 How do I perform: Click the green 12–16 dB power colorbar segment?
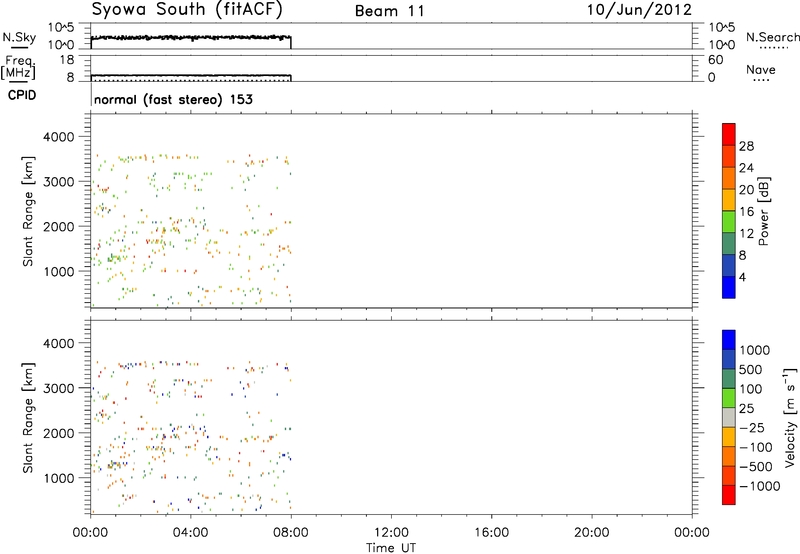729,222
